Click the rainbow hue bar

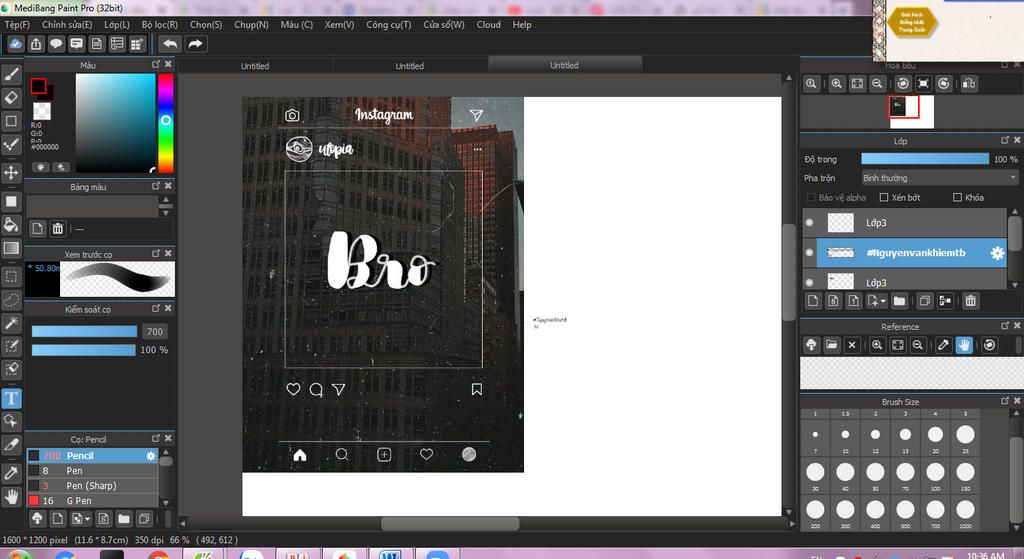[166, 123]
